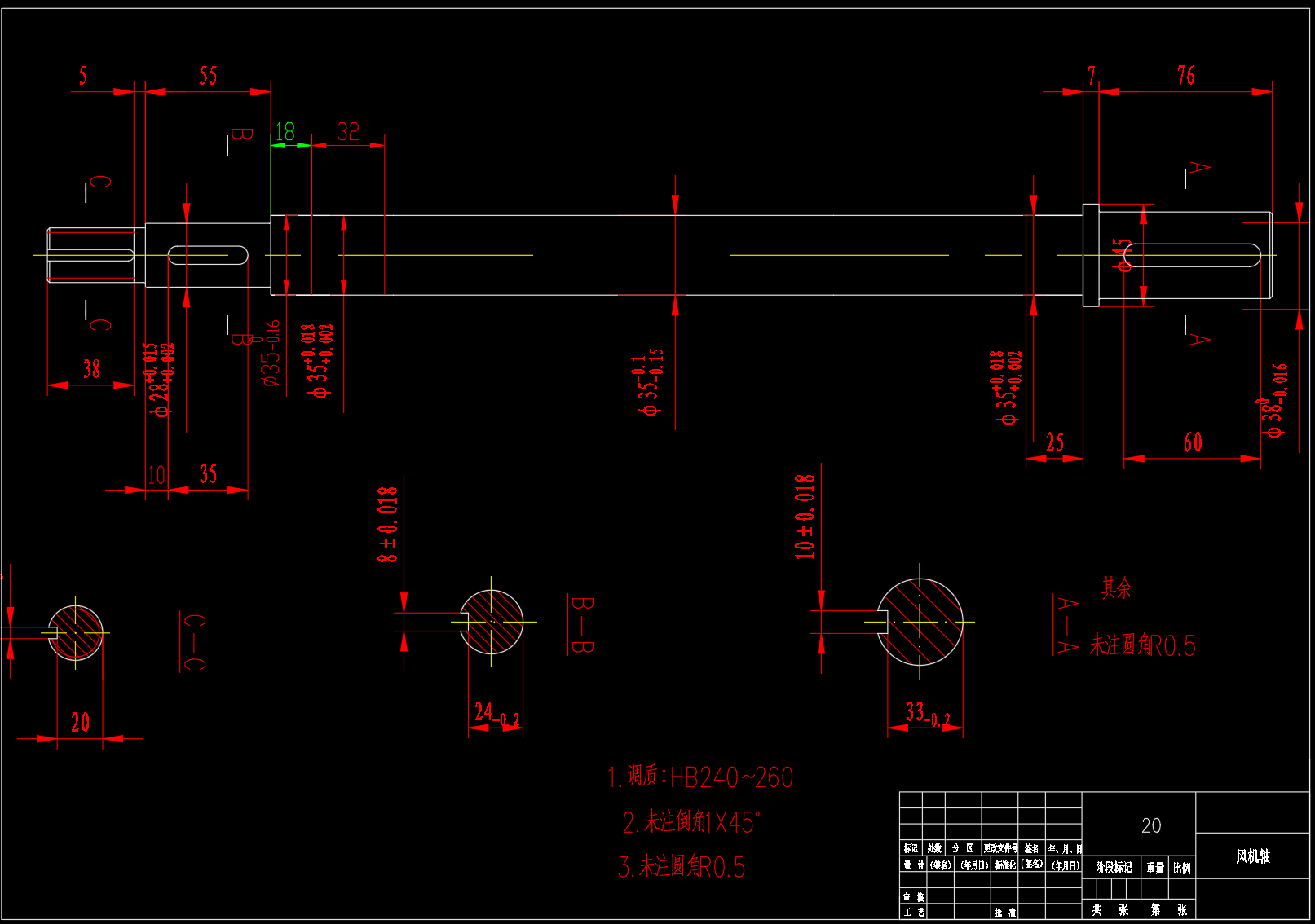Click the "38" dimension label
1315x924 pixels.
pyautogui.click(x=91, y=369)
